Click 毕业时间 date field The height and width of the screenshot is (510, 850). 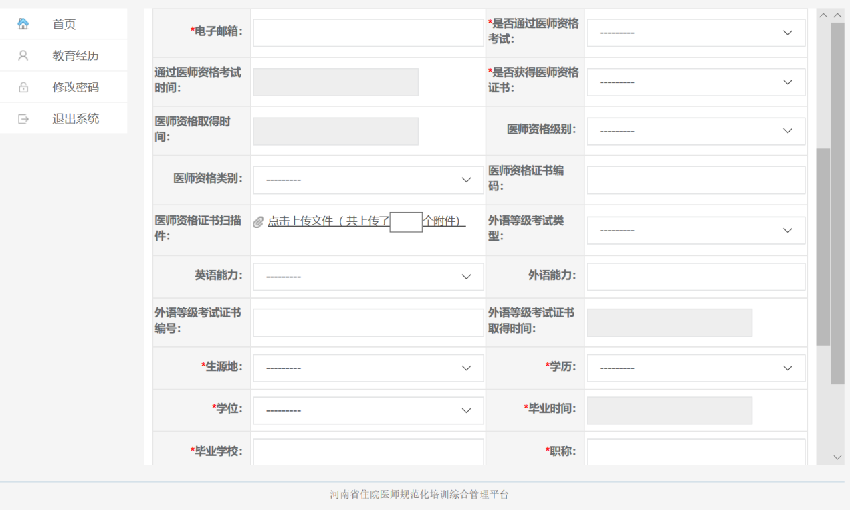[x=669, y=410]
